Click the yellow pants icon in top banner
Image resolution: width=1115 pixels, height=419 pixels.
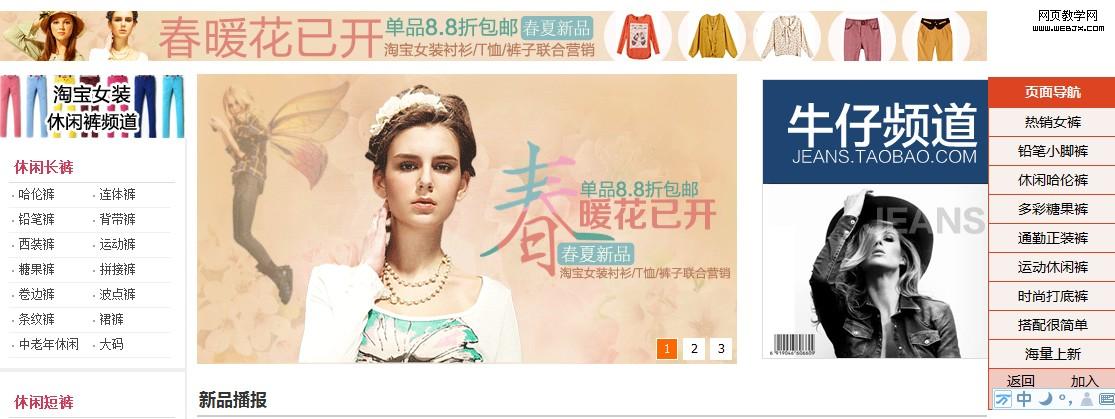click(x=935, y=38)
